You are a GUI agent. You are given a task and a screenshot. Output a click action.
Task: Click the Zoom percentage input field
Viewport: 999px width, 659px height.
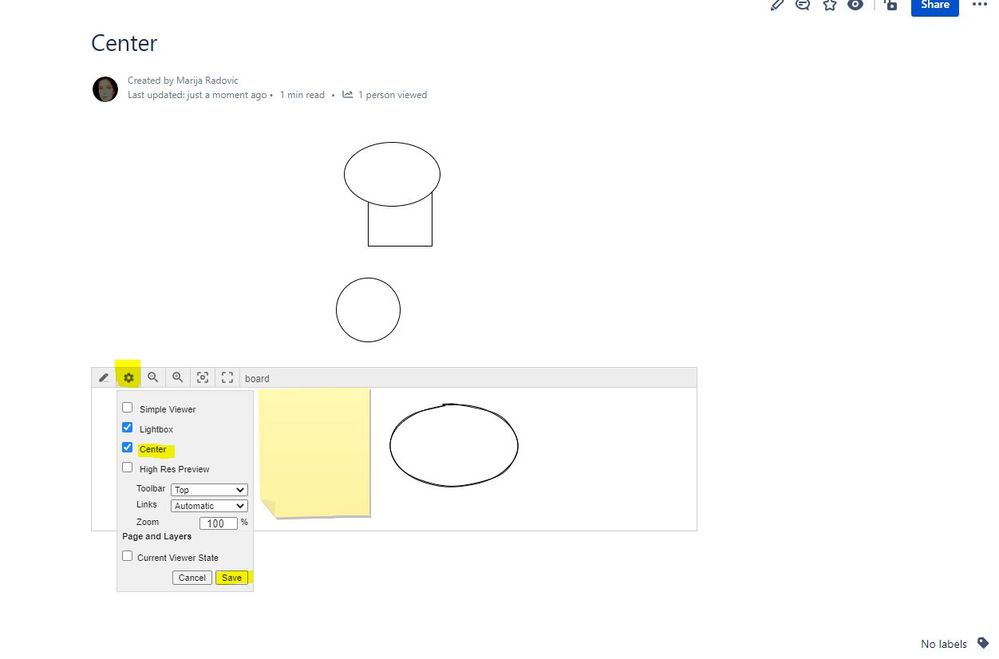pyautogui.click(x=218, y=523)
